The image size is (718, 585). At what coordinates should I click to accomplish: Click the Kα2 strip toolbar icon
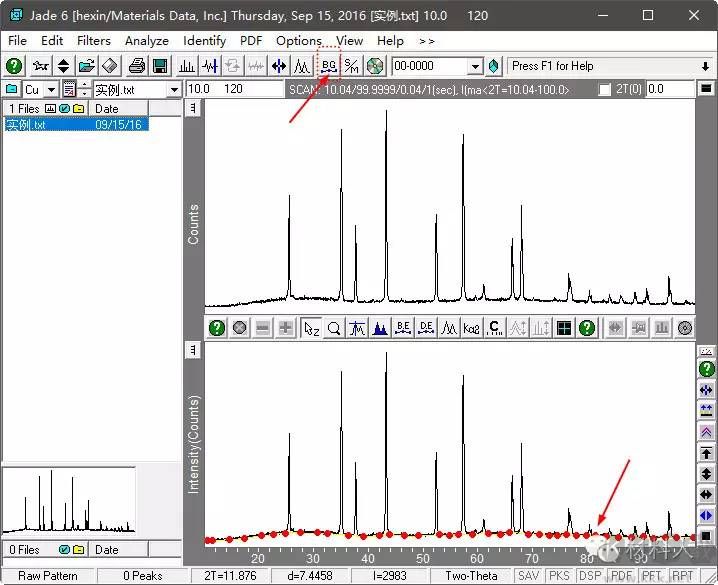click(472, 328)
